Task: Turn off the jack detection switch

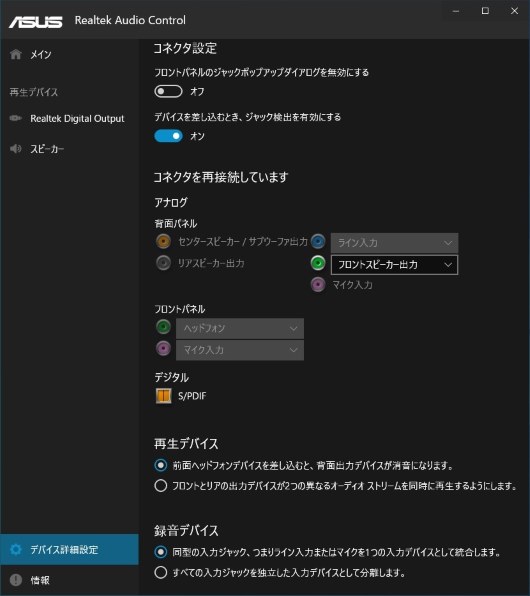Action: click(x=168, y=136)
